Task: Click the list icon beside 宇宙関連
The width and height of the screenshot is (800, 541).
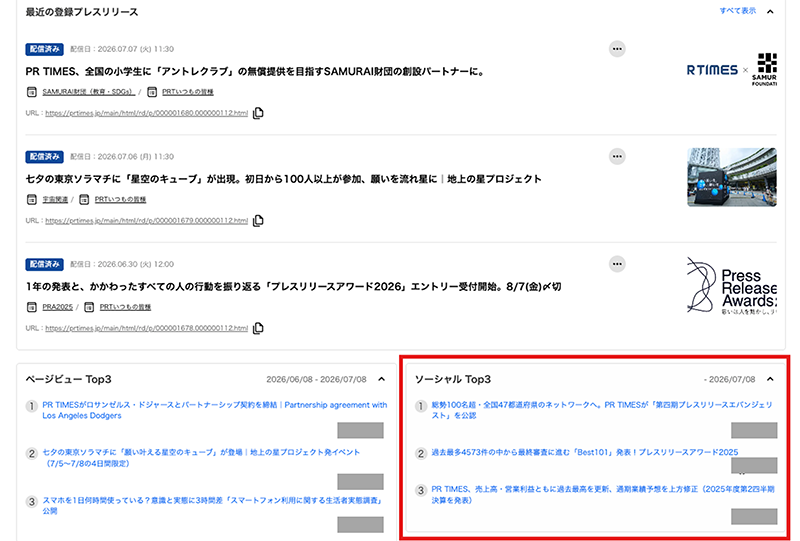Action: [x=32, y=199]
